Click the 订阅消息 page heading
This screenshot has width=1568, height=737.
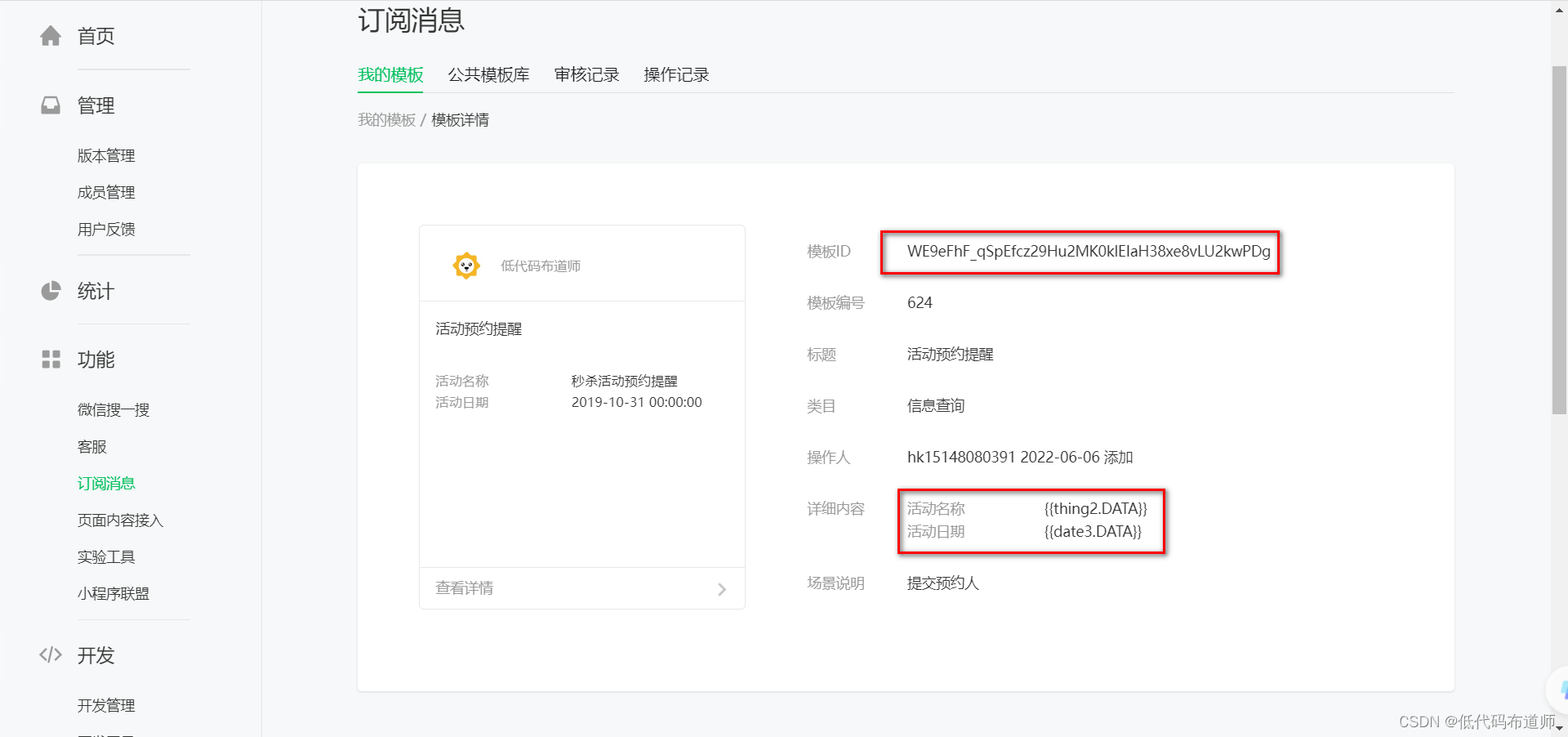(x=411, y=19)
